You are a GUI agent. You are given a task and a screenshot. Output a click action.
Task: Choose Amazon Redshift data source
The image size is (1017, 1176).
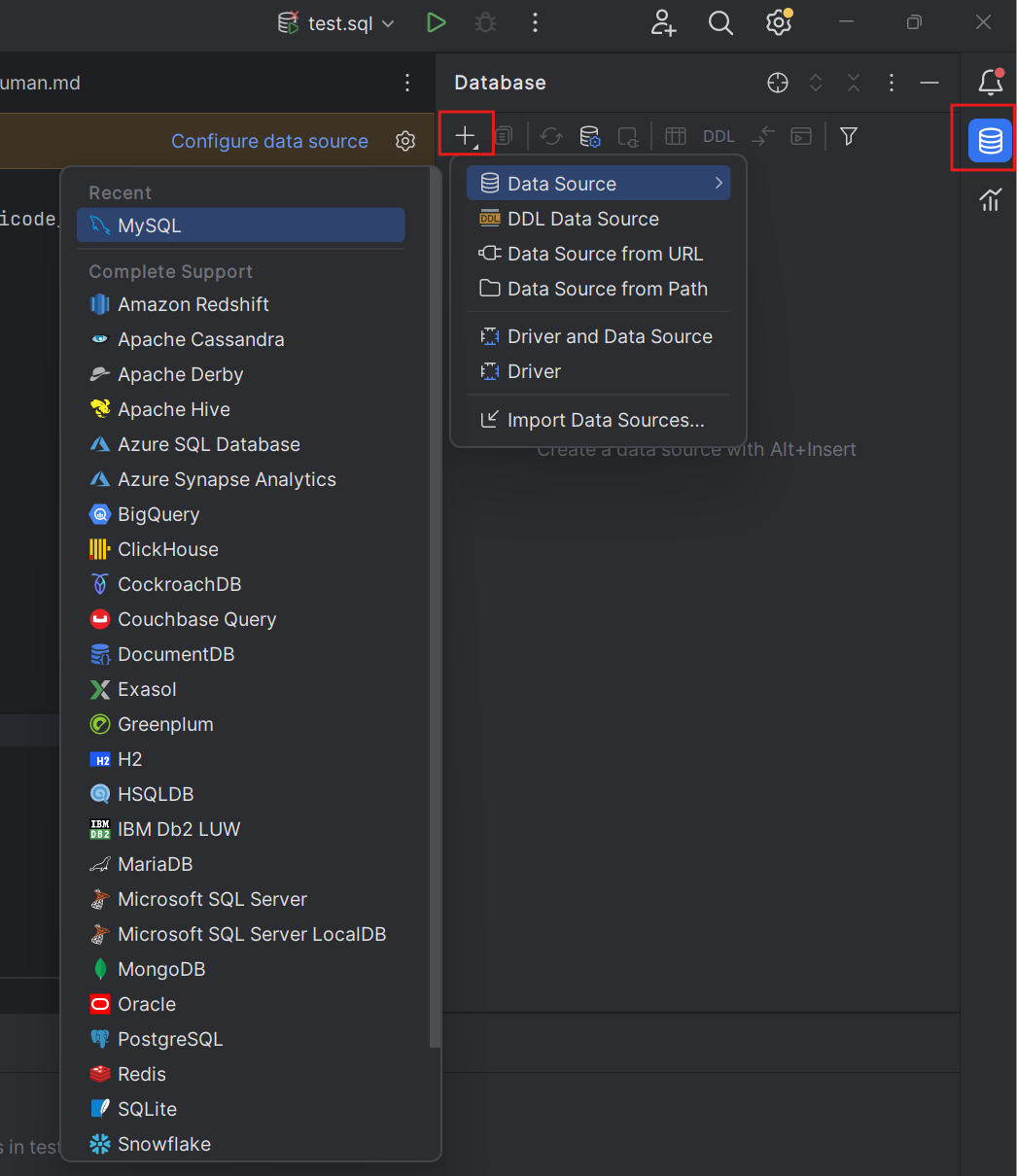241,304
